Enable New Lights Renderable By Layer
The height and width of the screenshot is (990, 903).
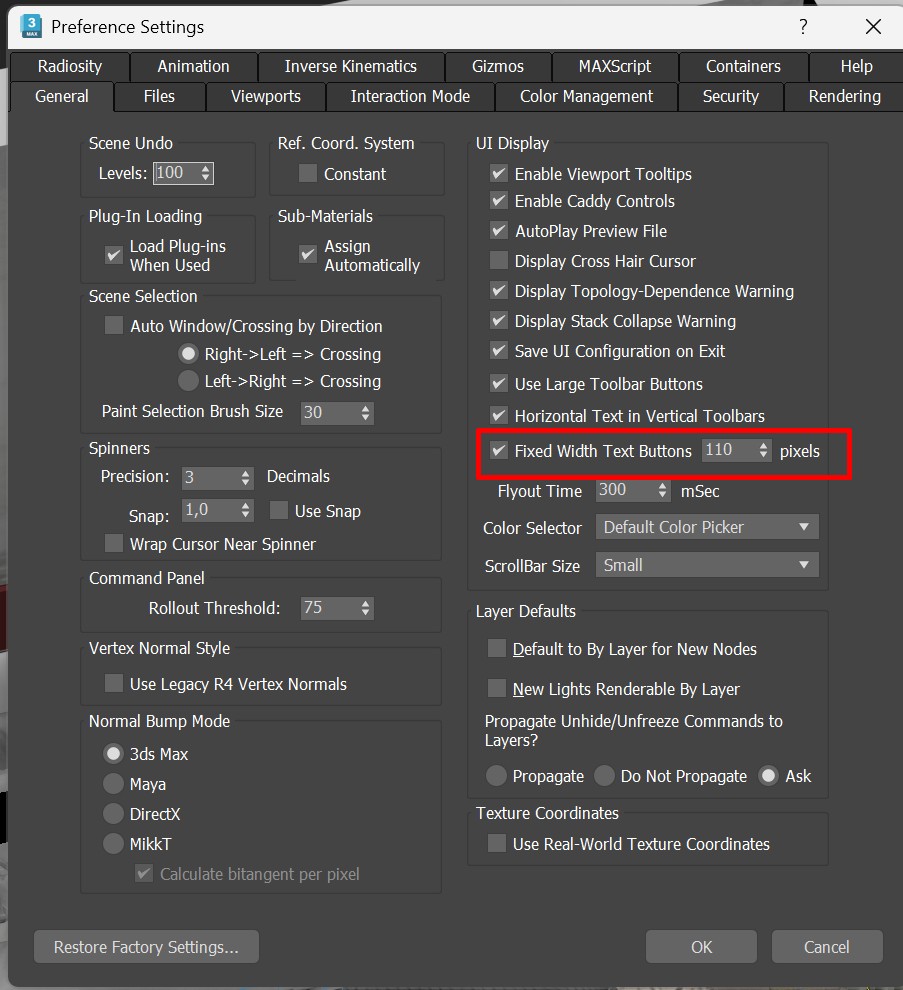(497, 688)
